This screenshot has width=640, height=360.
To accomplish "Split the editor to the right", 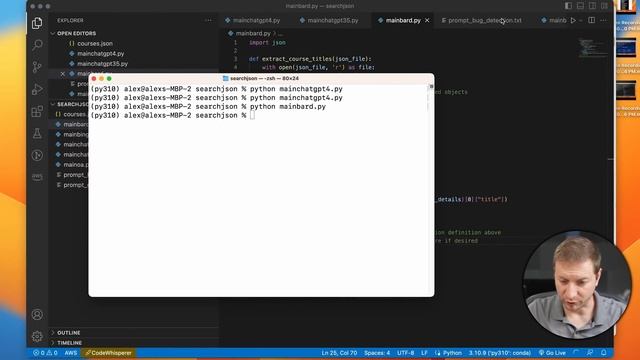I will click(x=591, y=20).
